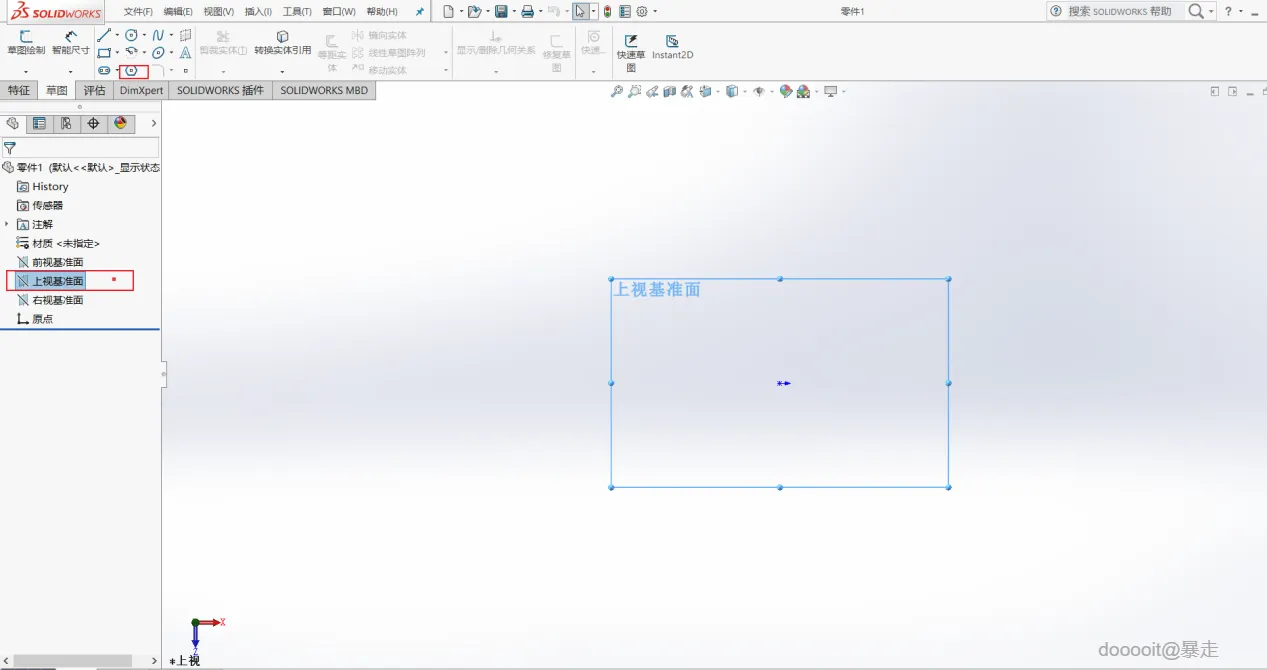Screen dimensions: 1267x670
Task: Open the ConfigurationManager tab
Action: click(66, 123)
